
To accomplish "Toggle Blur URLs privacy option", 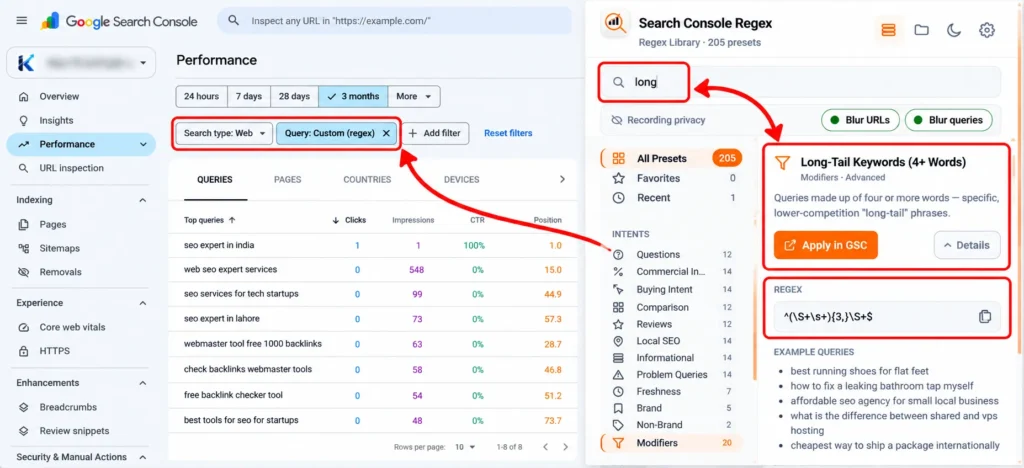I will tap(859, 120).
